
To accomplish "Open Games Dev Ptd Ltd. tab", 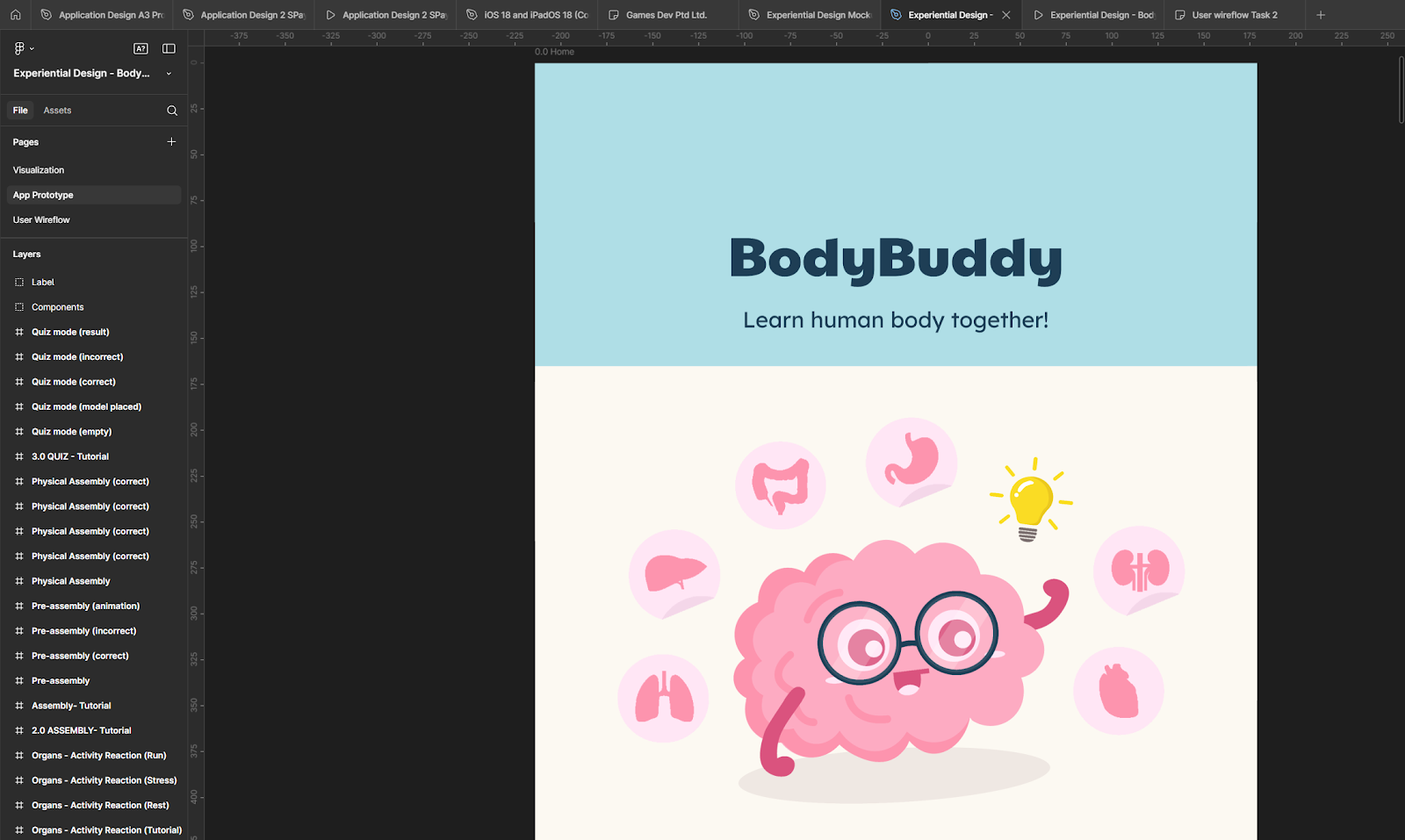I will (x=667, y=15).
